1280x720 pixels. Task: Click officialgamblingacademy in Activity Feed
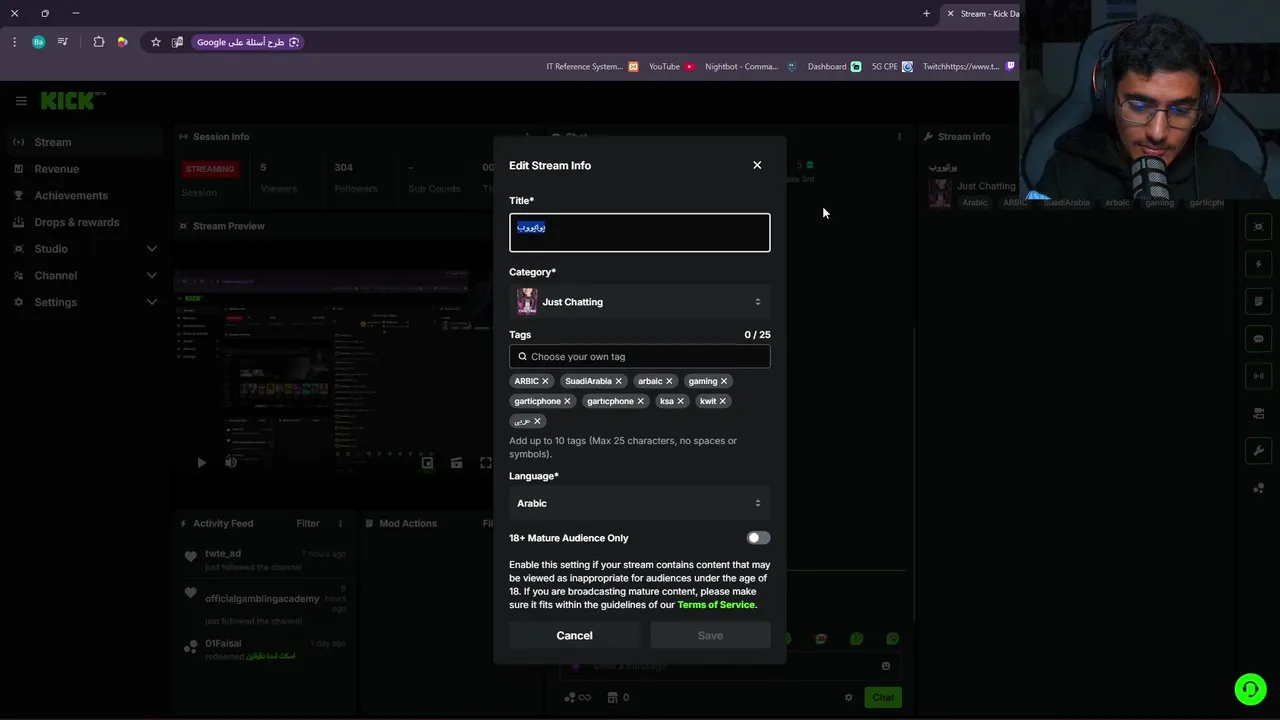click(262, 598)
